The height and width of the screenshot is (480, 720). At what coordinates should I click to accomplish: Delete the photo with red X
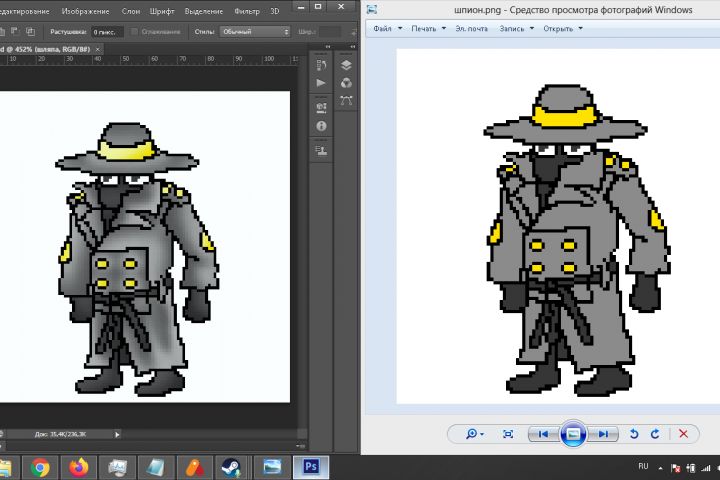click(x=684, y=434)
